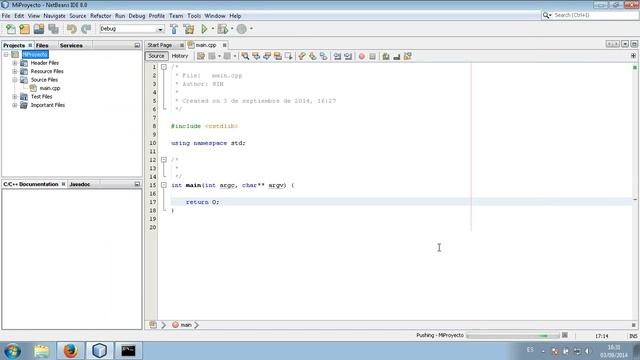Expand the Header Files folder

coord(15,63)
